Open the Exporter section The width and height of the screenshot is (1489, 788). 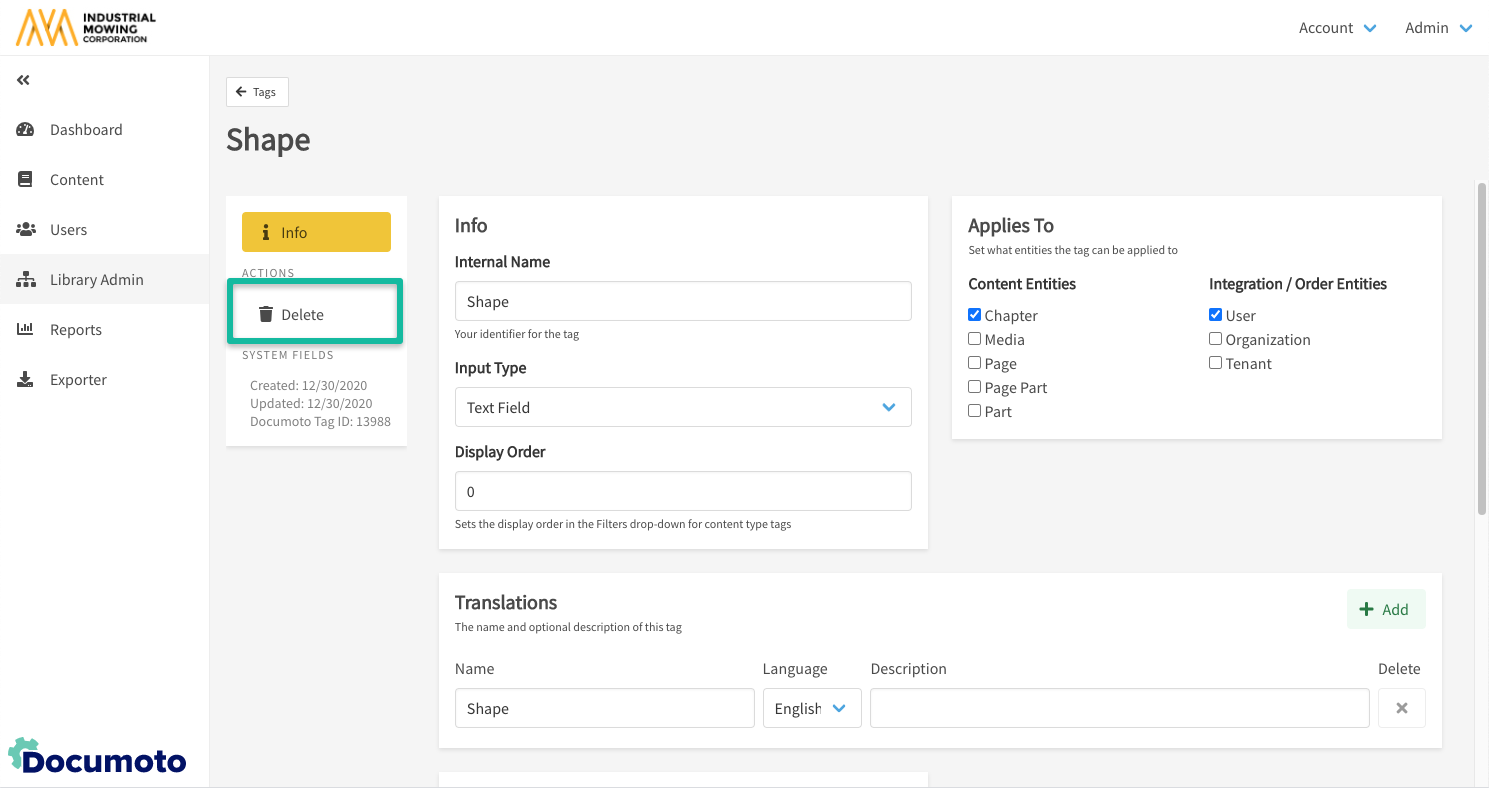(x=78, y=380)
